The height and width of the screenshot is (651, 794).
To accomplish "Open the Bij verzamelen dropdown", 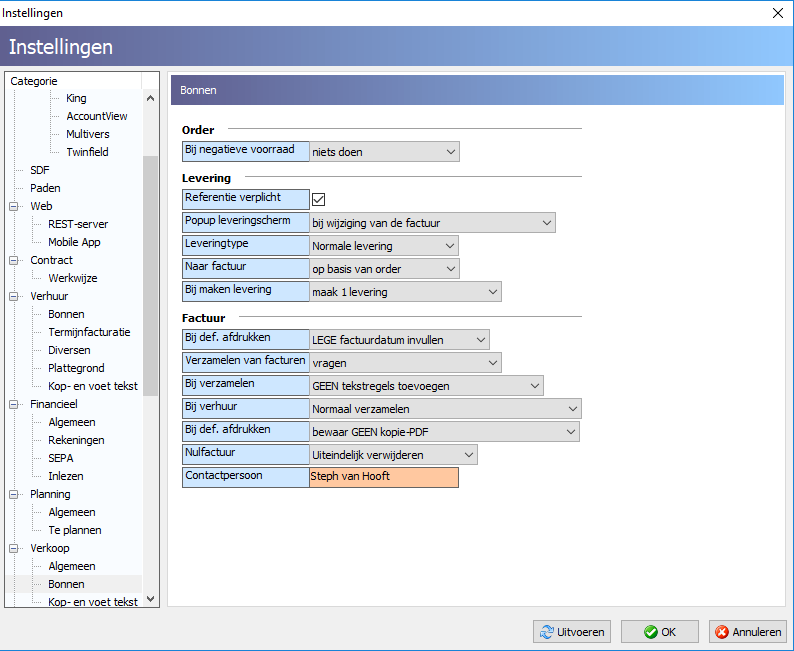I will coord(426,386).
